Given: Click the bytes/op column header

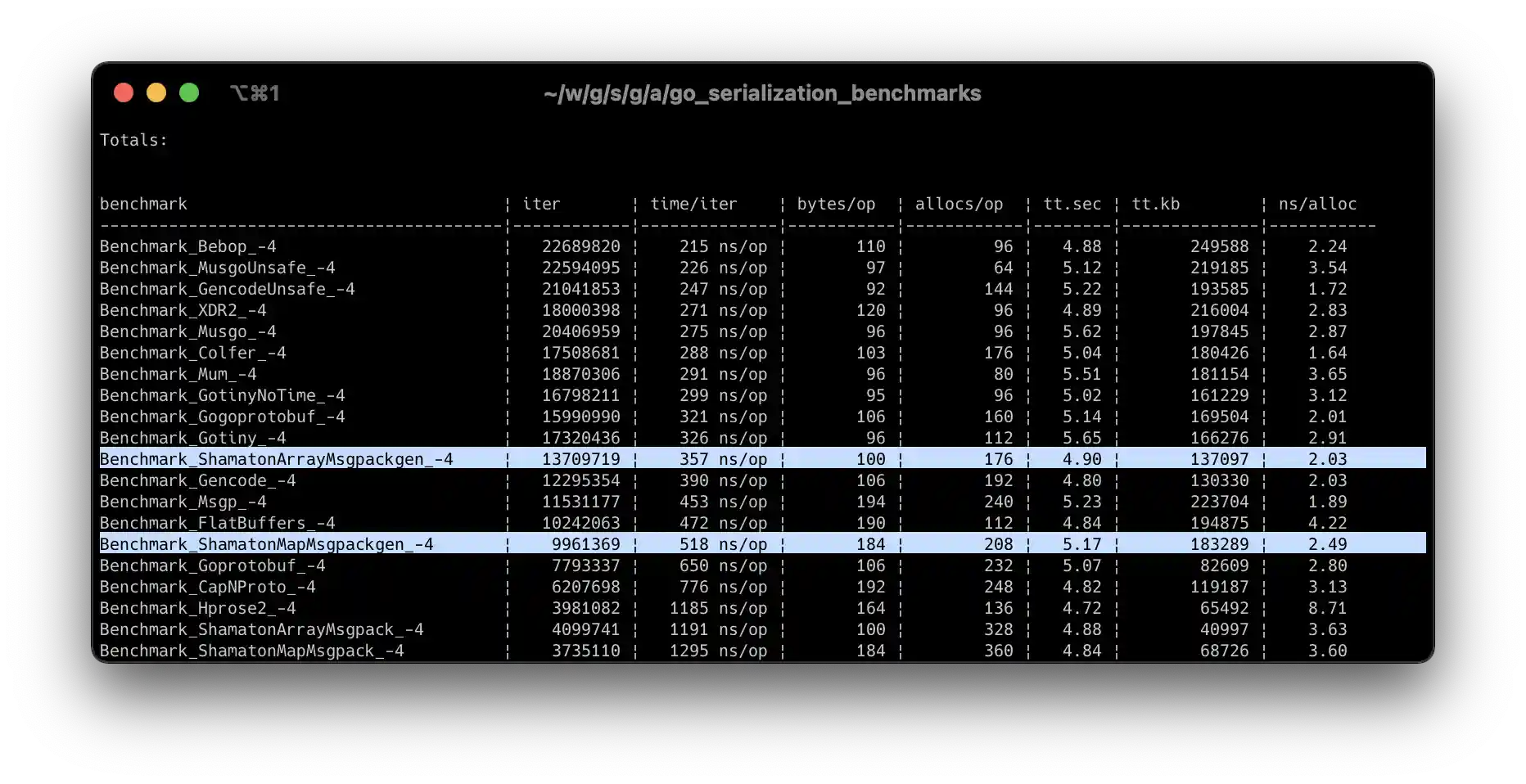Looking at the screenshot, I should pyautogui.click(x=837, y=204).
